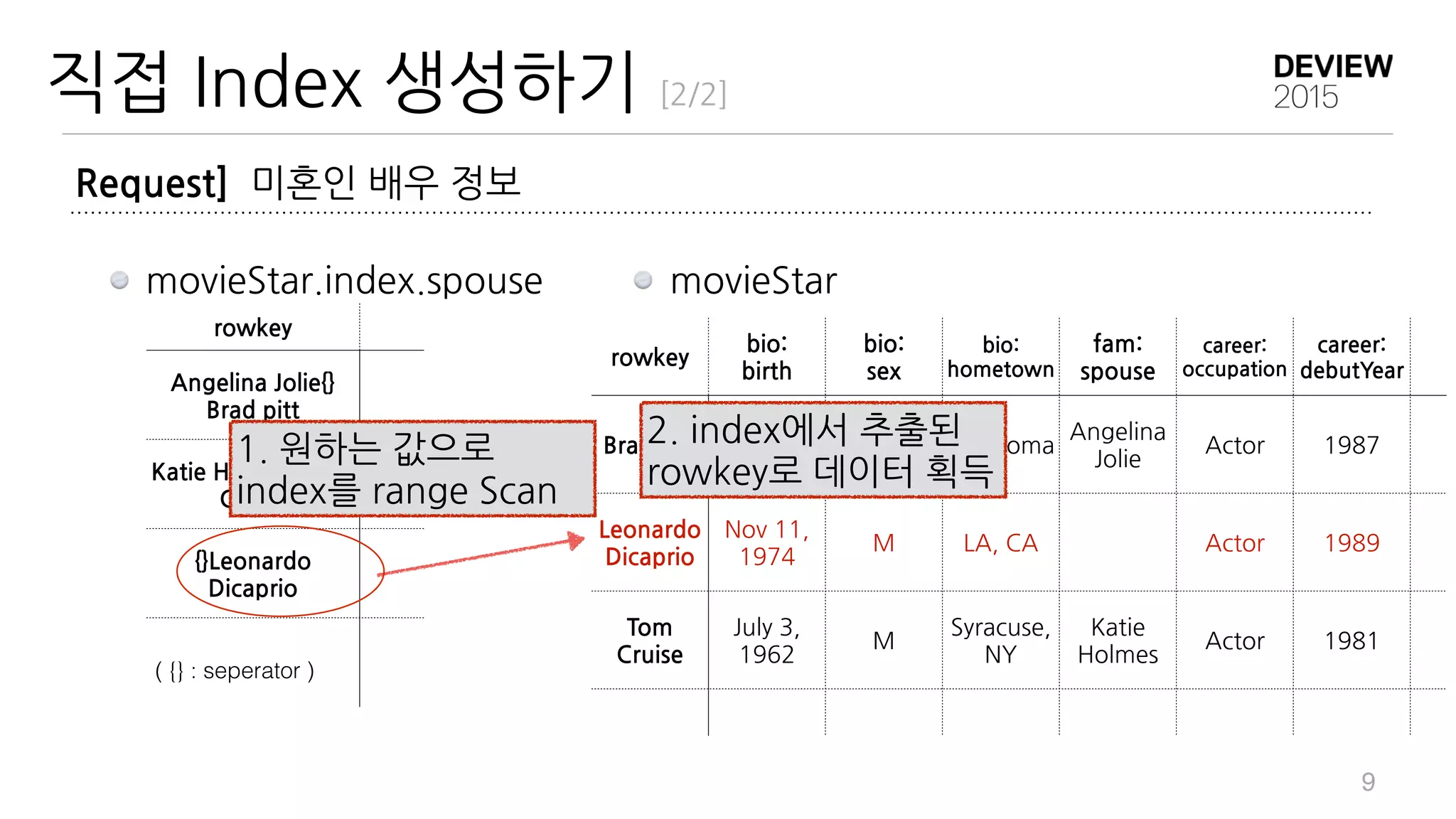Click the bio: birth column header
Image resolution: width=1456 pixels, height=819 pixels.
tap(766, 357)
